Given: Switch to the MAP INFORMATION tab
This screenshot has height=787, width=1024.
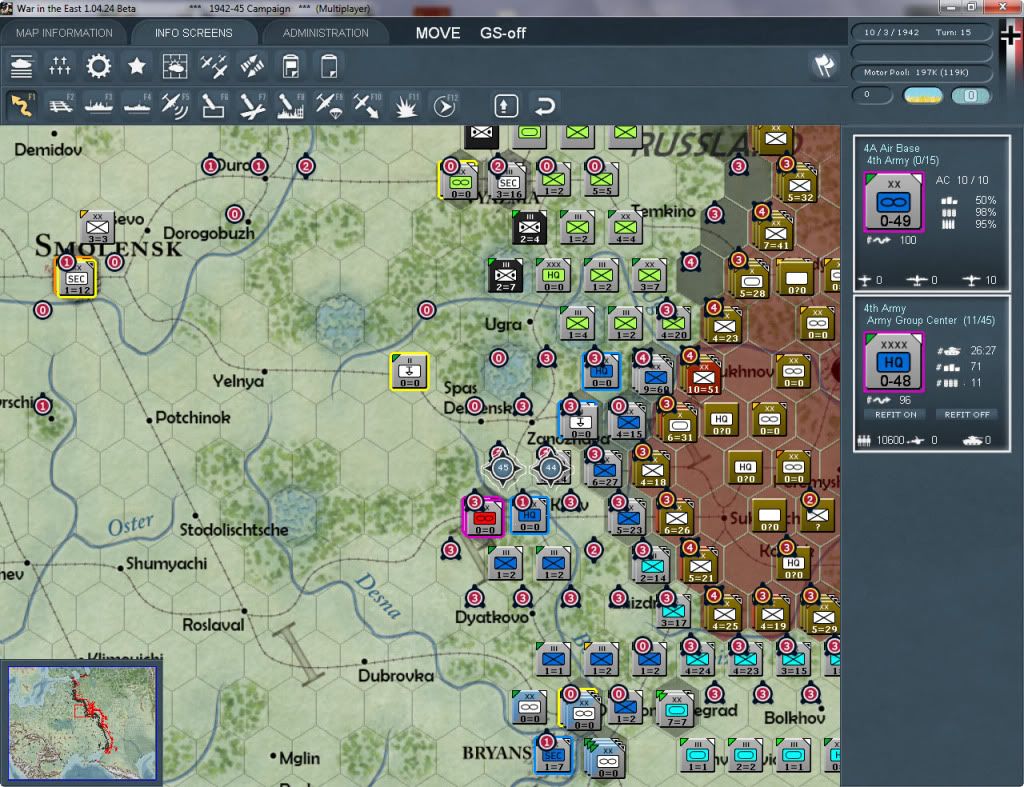Looking at the screenshot, I should [64, 33].
